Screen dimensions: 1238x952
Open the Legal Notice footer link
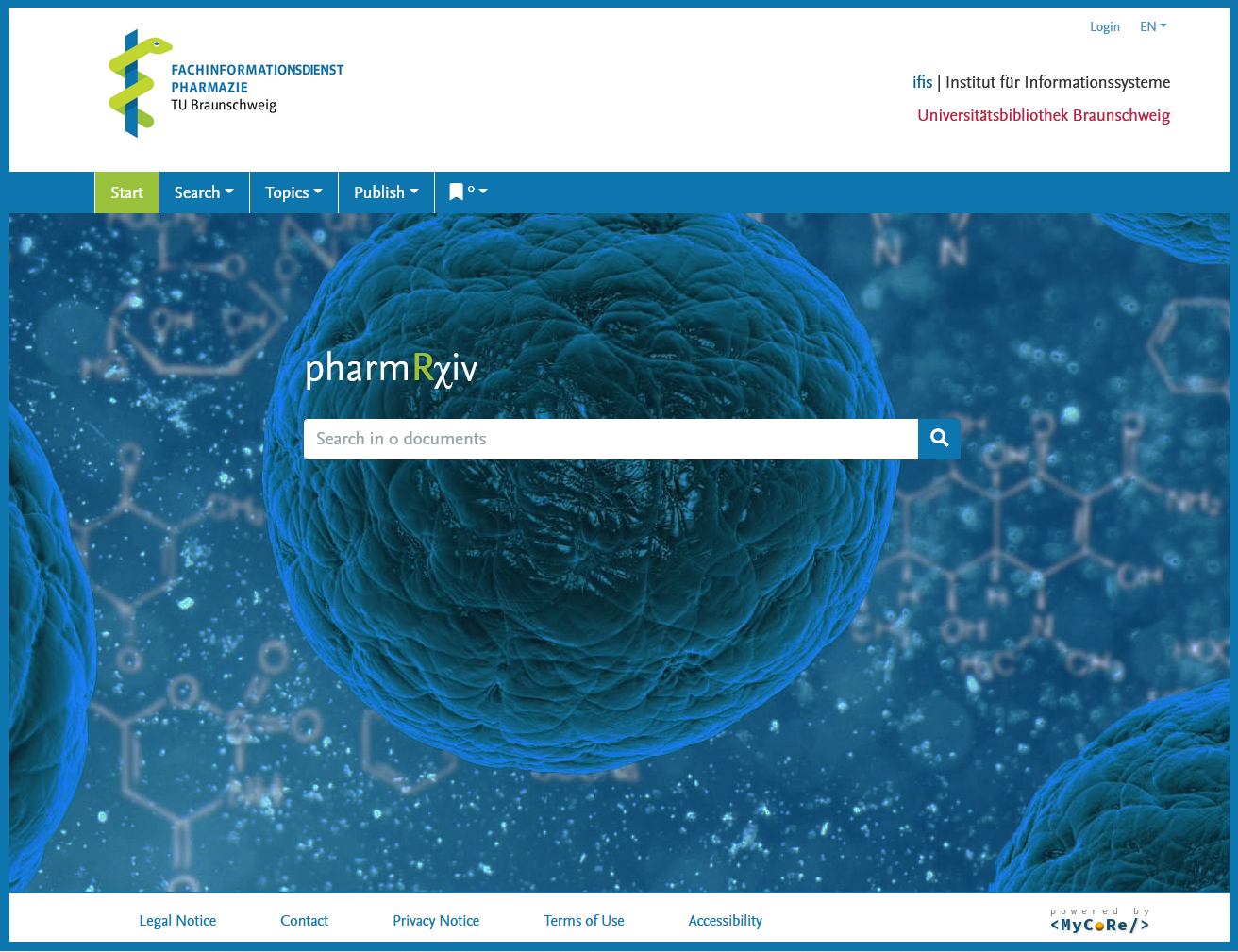point(177,921)
